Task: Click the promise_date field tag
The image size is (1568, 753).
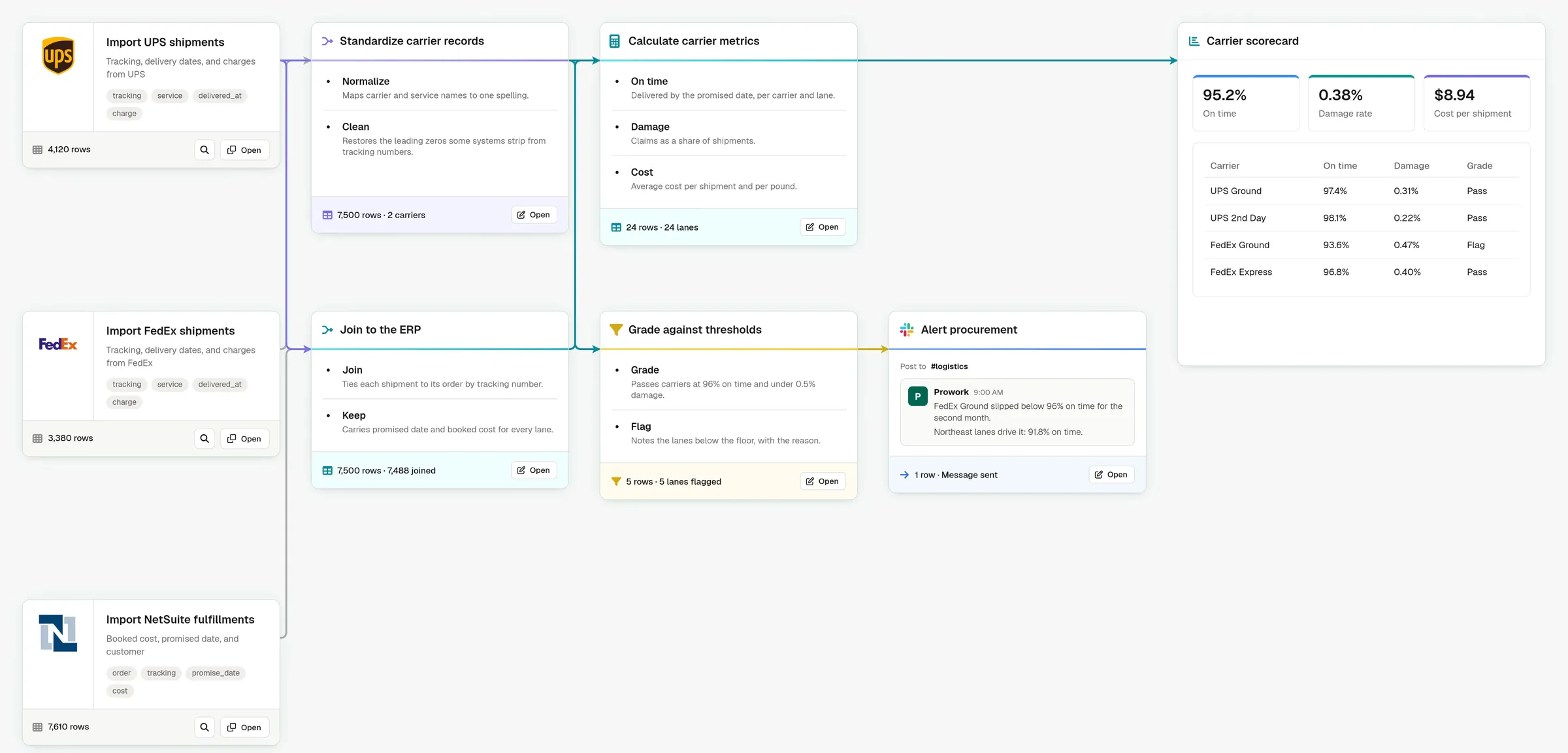Action: [x=216, y=673]
